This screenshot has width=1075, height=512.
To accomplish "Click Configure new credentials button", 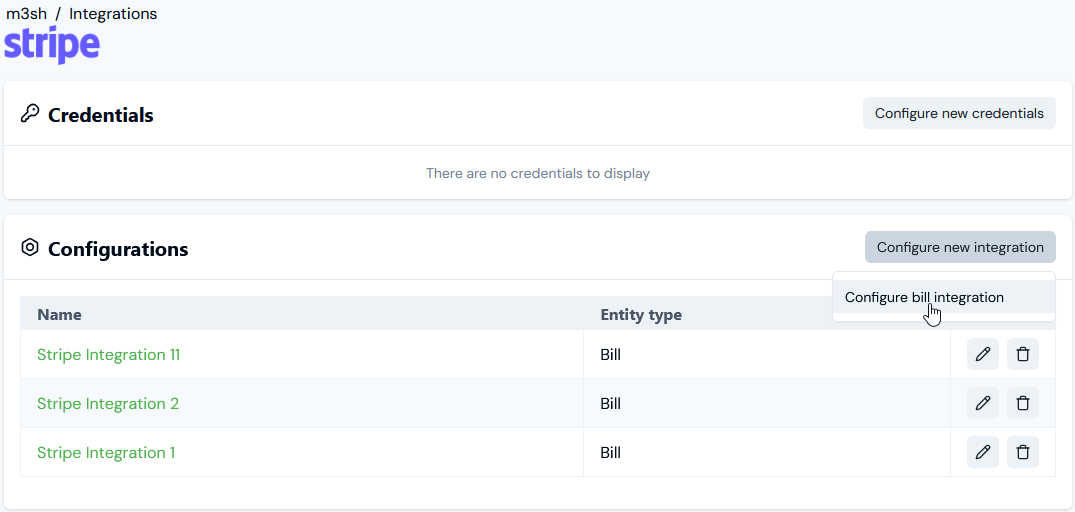I will (x=959, y=113).
